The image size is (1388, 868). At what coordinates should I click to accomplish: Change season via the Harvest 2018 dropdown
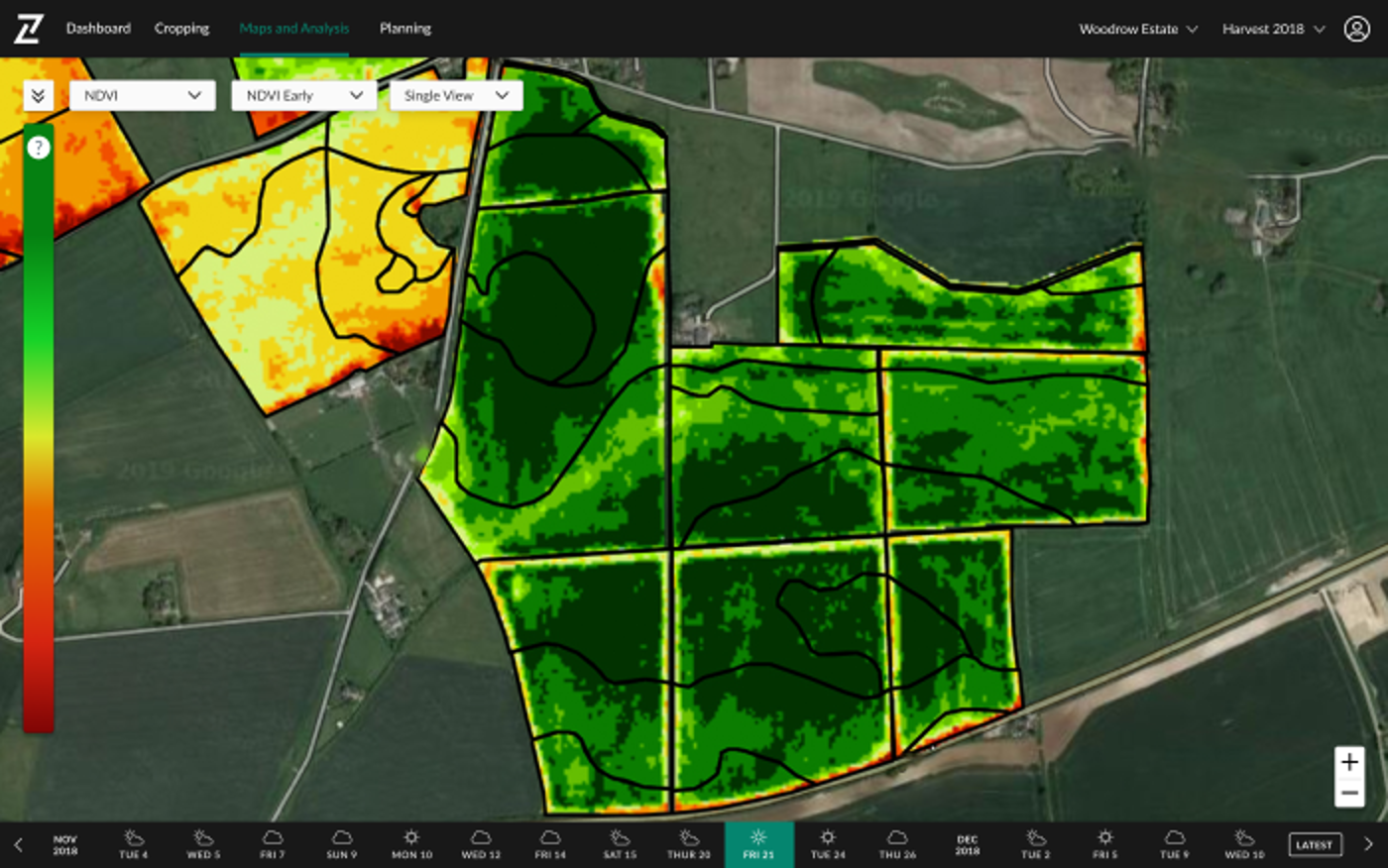coord(1273,29)
